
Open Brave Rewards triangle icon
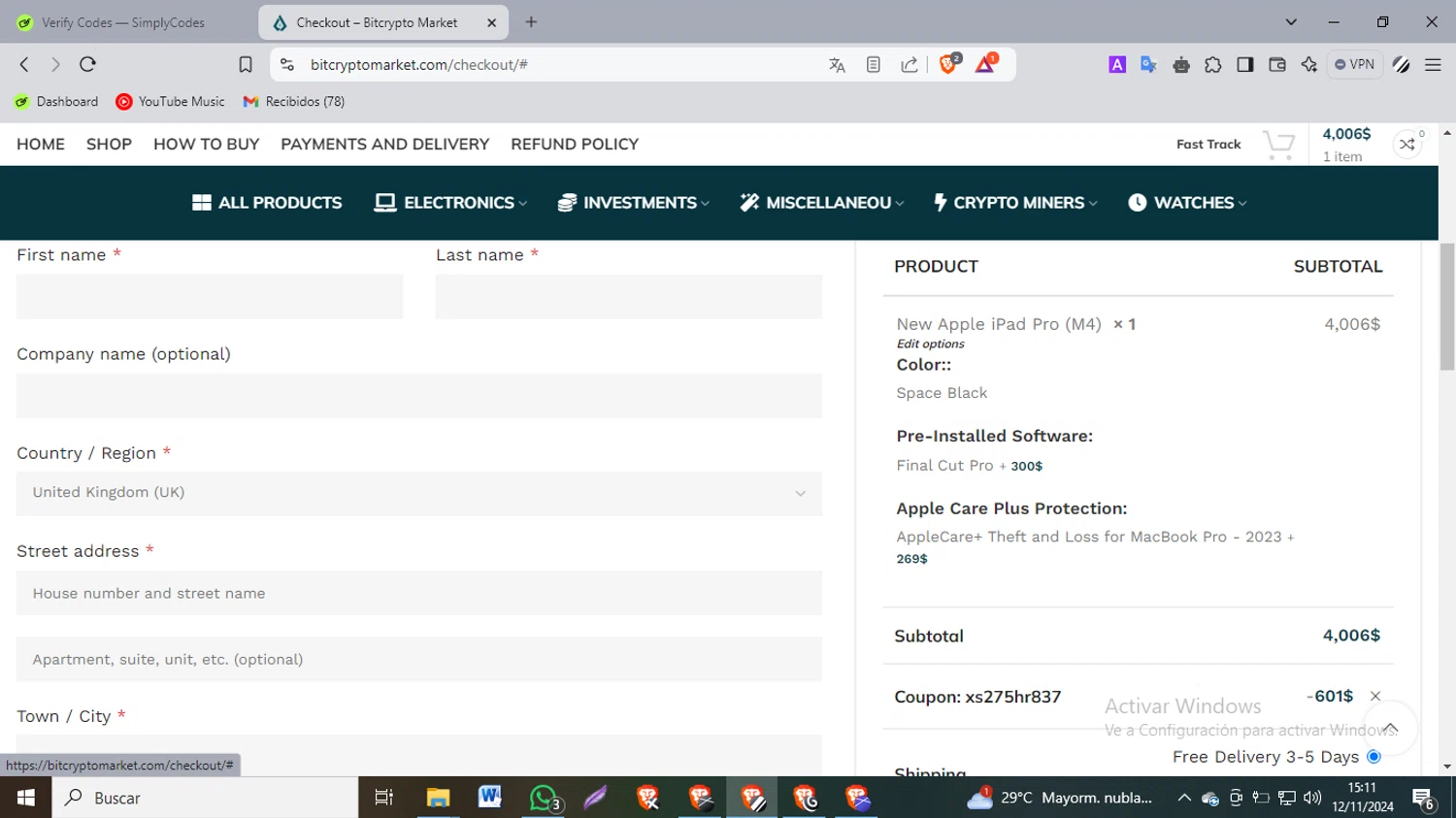pyautogui.click(x=985, y=64)
